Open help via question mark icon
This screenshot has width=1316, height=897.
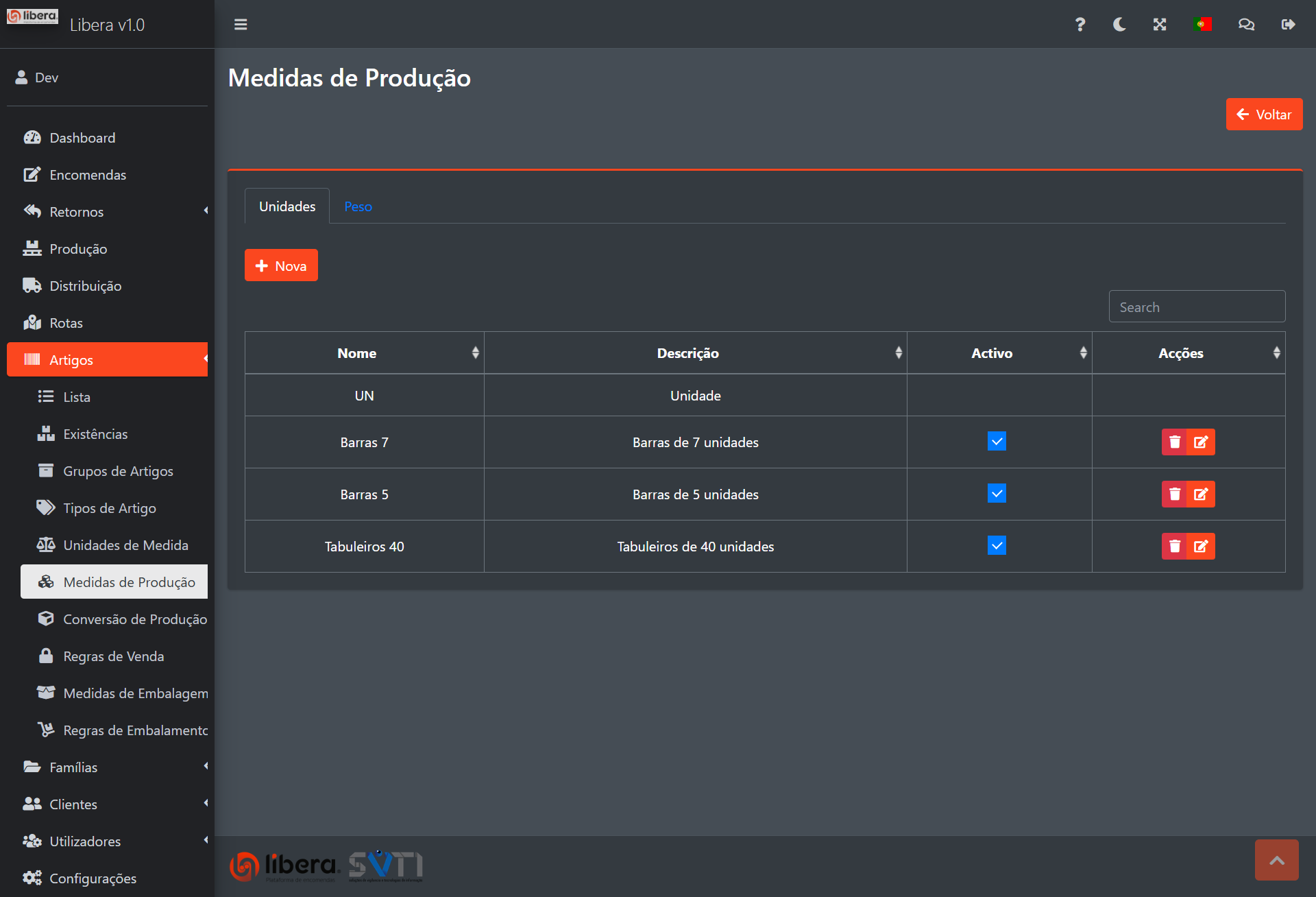[1080, 25]
